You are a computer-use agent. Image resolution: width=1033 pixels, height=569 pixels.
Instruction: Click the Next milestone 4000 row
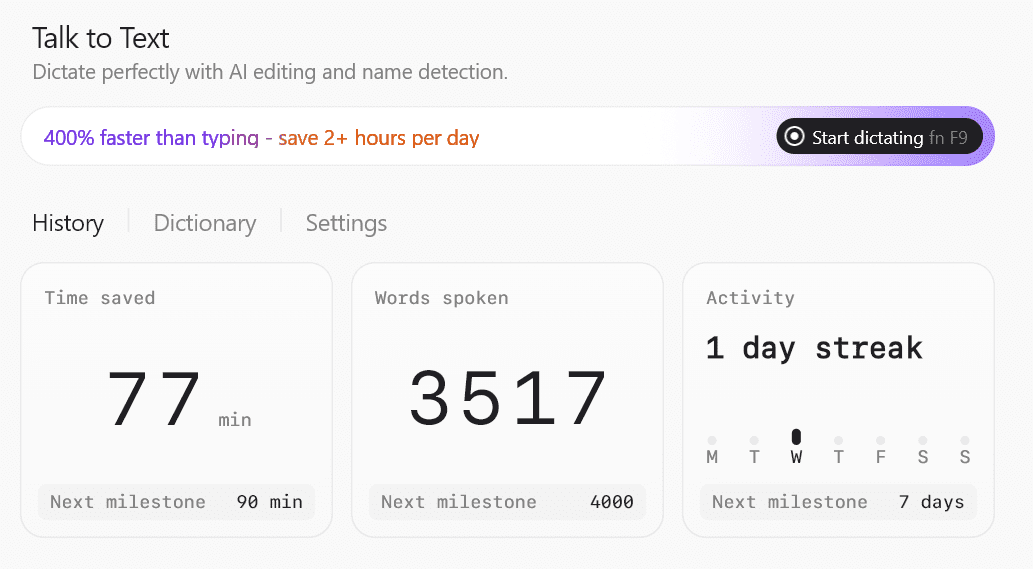click(507, 502)
